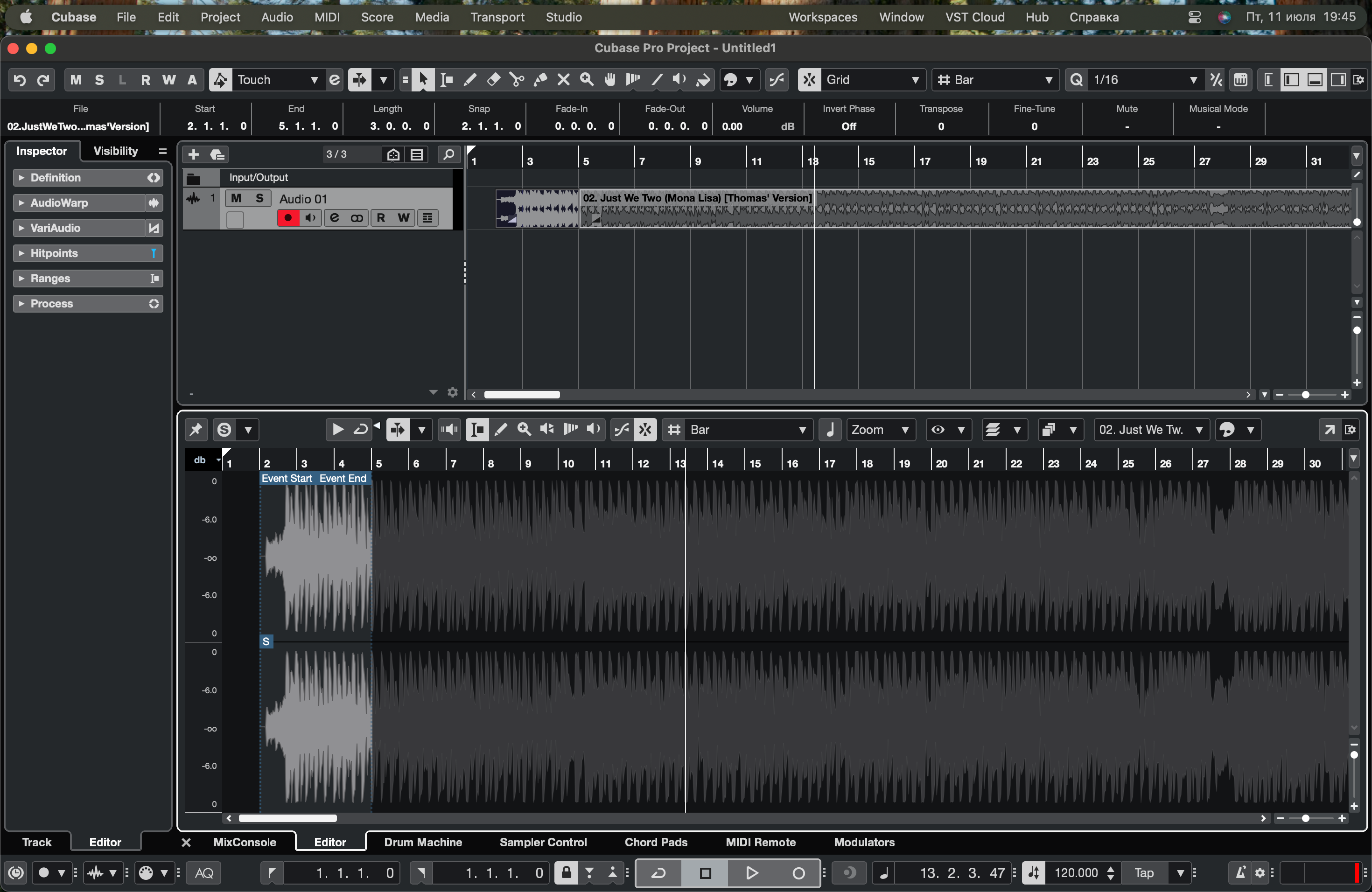This screenshot has height=892, width=1372.
Task: Click the Tap tempo button
Action: tap(1144, 873)
